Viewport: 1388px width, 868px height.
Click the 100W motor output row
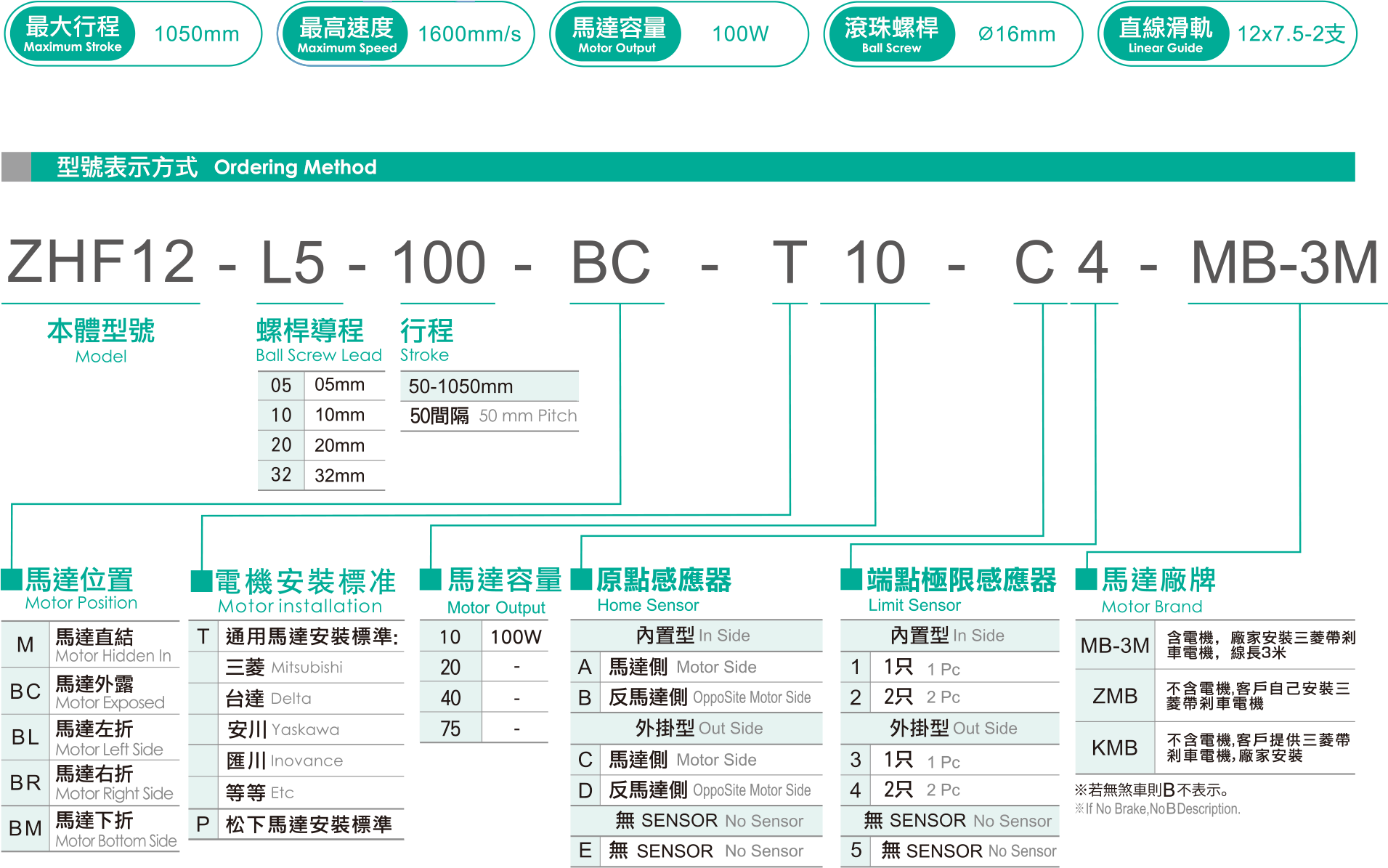click(x=484, y=637)
